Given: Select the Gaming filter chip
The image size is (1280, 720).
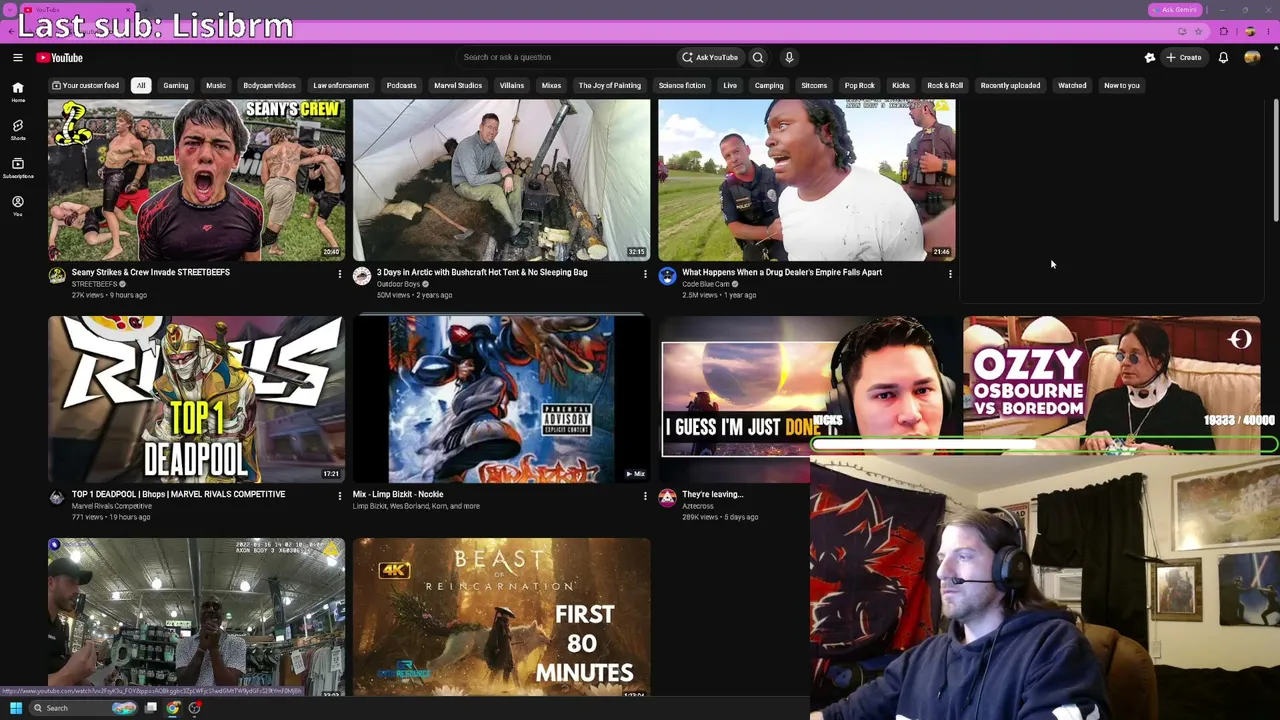Looking at the screenshot, I should (176, 86).
